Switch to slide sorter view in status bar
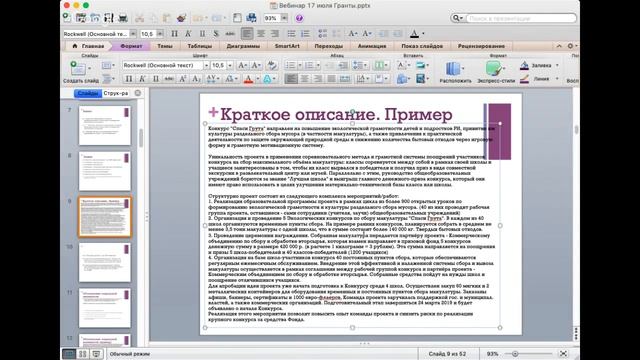The image size is (640, 360). 82,354
